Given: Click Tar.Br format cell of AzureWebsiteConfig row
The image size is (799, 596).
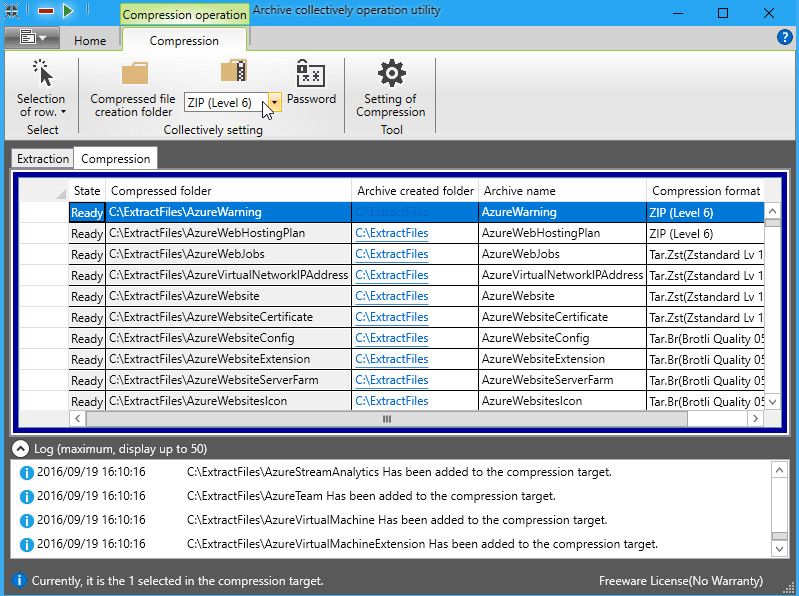Looking at the screenshot, I should point(705,338).
